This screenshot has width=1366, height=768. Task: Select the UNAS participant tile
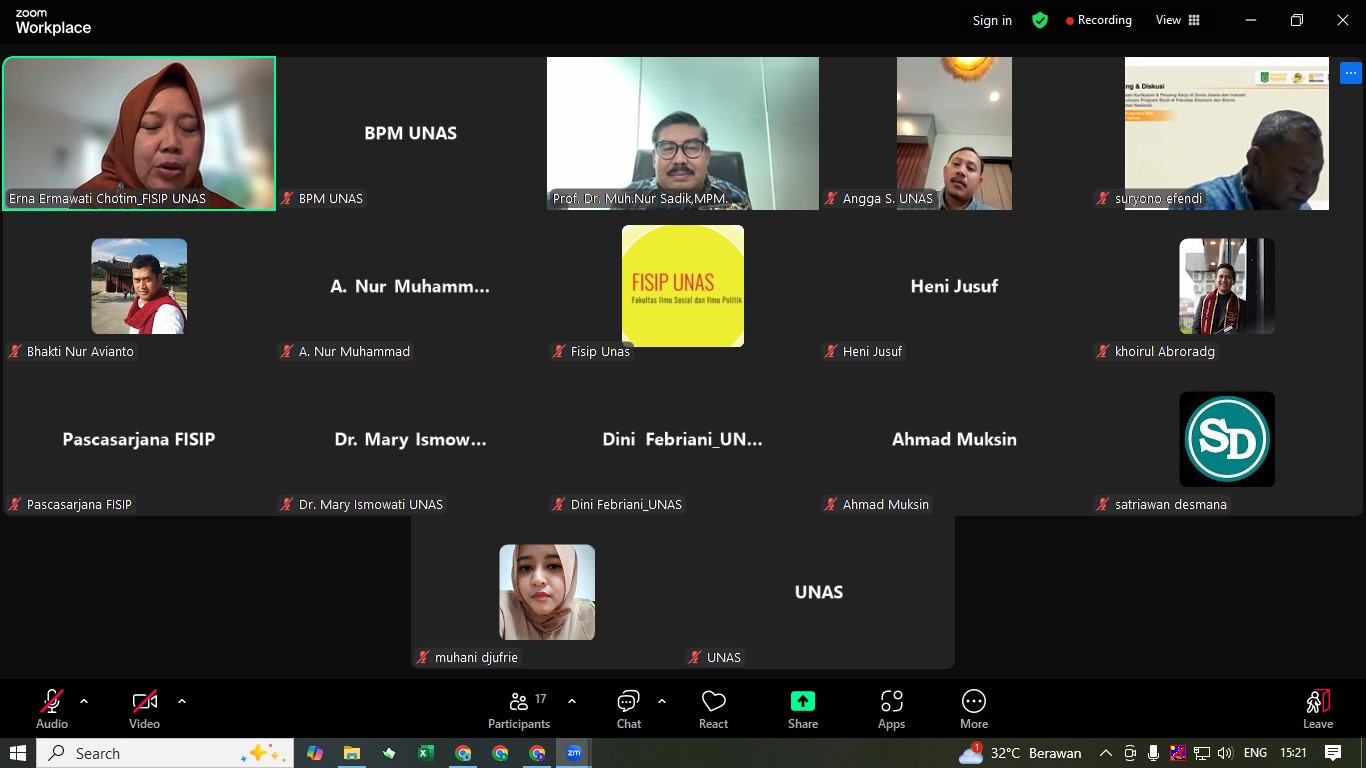point(819,592)
